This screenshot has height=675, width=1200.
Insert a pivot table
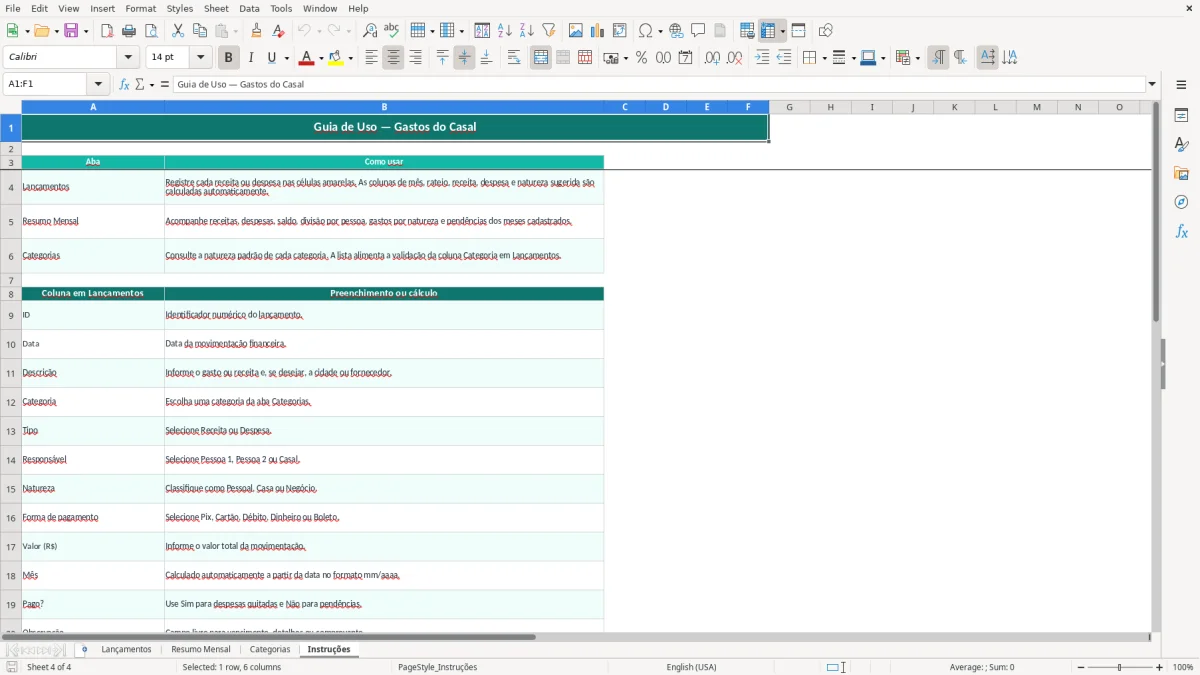tap(620, 31)
